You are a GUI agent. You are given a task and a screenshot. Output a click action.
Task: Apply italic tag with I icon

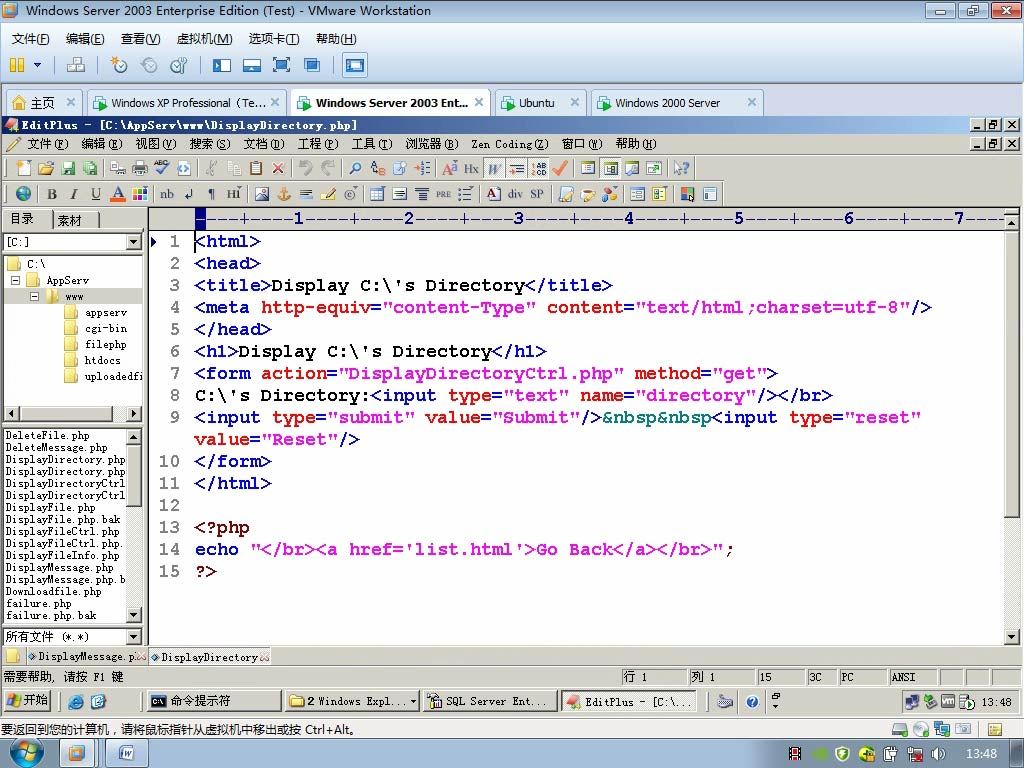[74, 193]
